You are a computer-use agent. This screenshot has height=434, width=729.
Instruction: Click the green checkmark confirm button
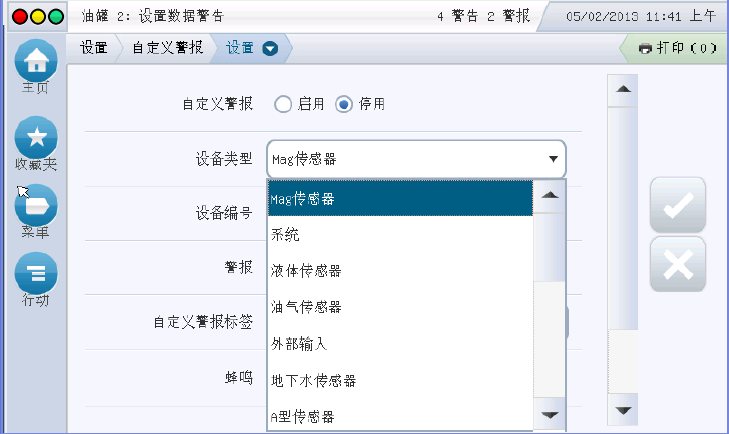point(677,205)
